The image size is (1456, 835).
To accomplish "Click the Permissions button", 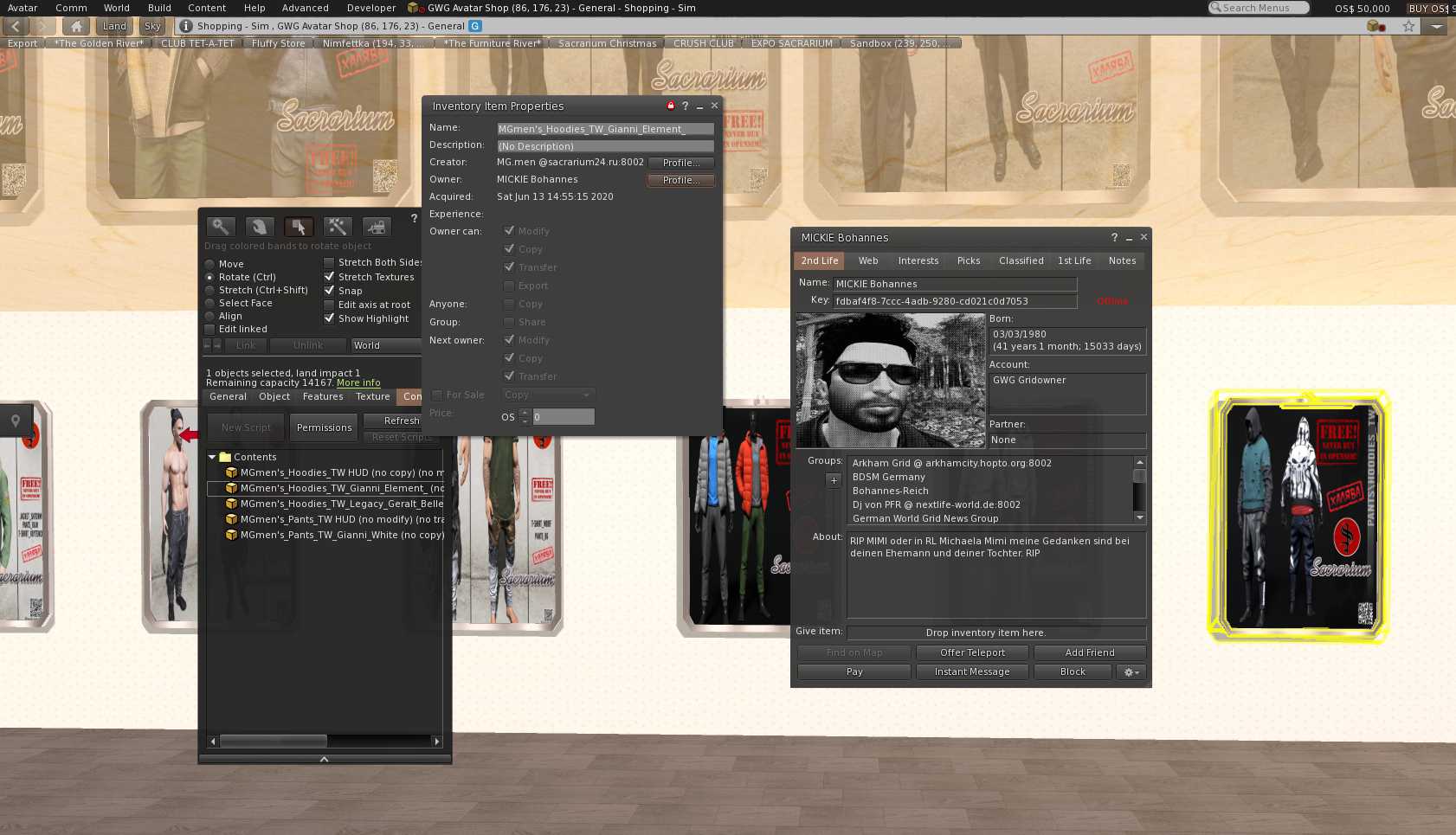I will pos(324,427).
